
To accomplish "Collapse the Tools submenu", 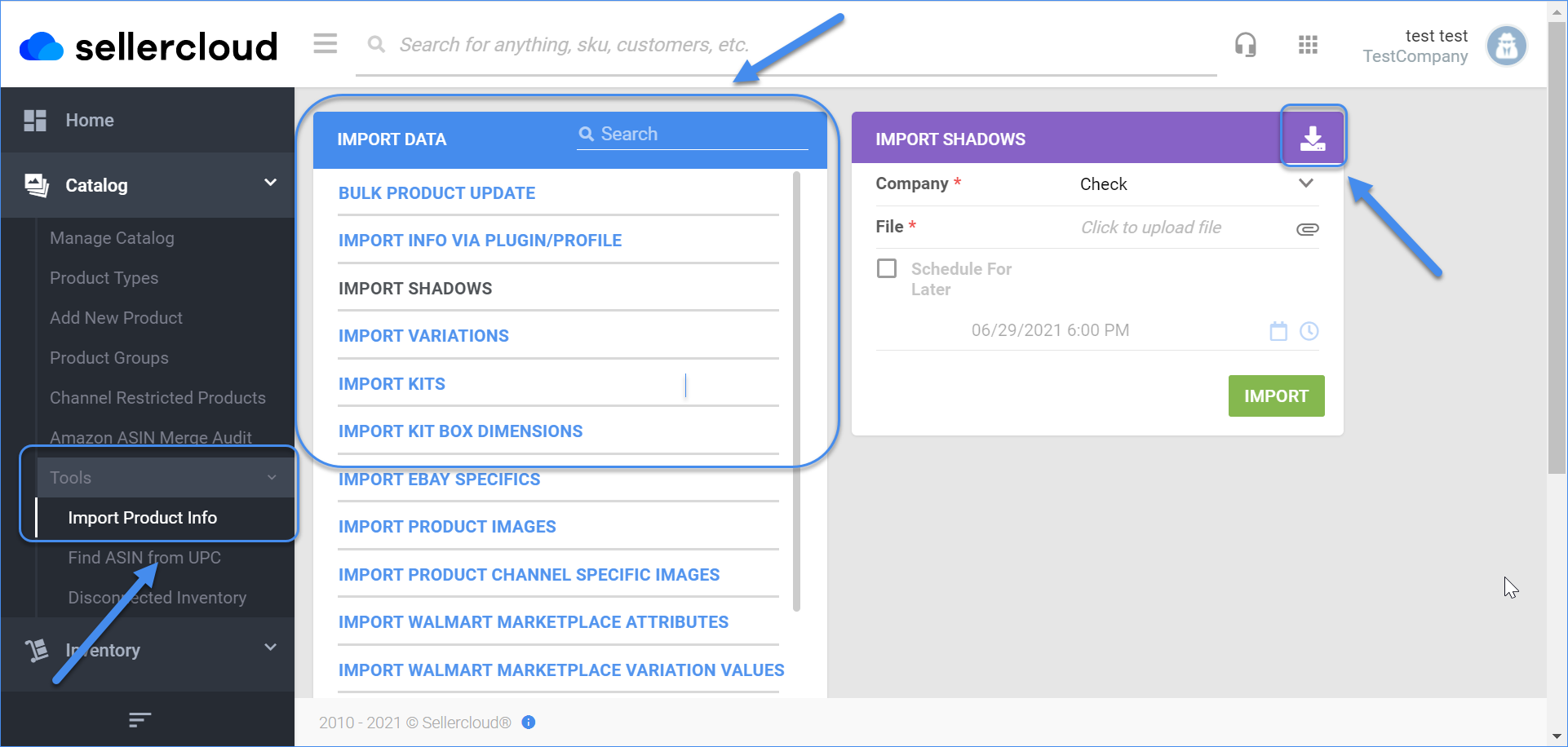I will coord(272,478).
